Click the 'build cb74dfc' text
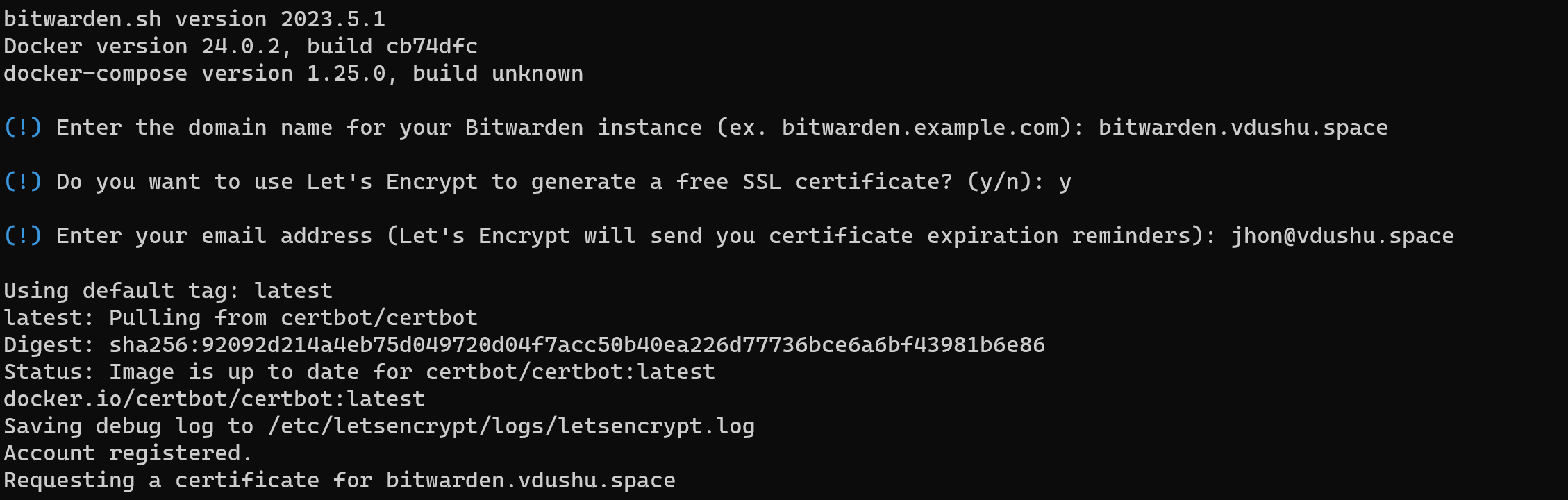 pos(392,47)
